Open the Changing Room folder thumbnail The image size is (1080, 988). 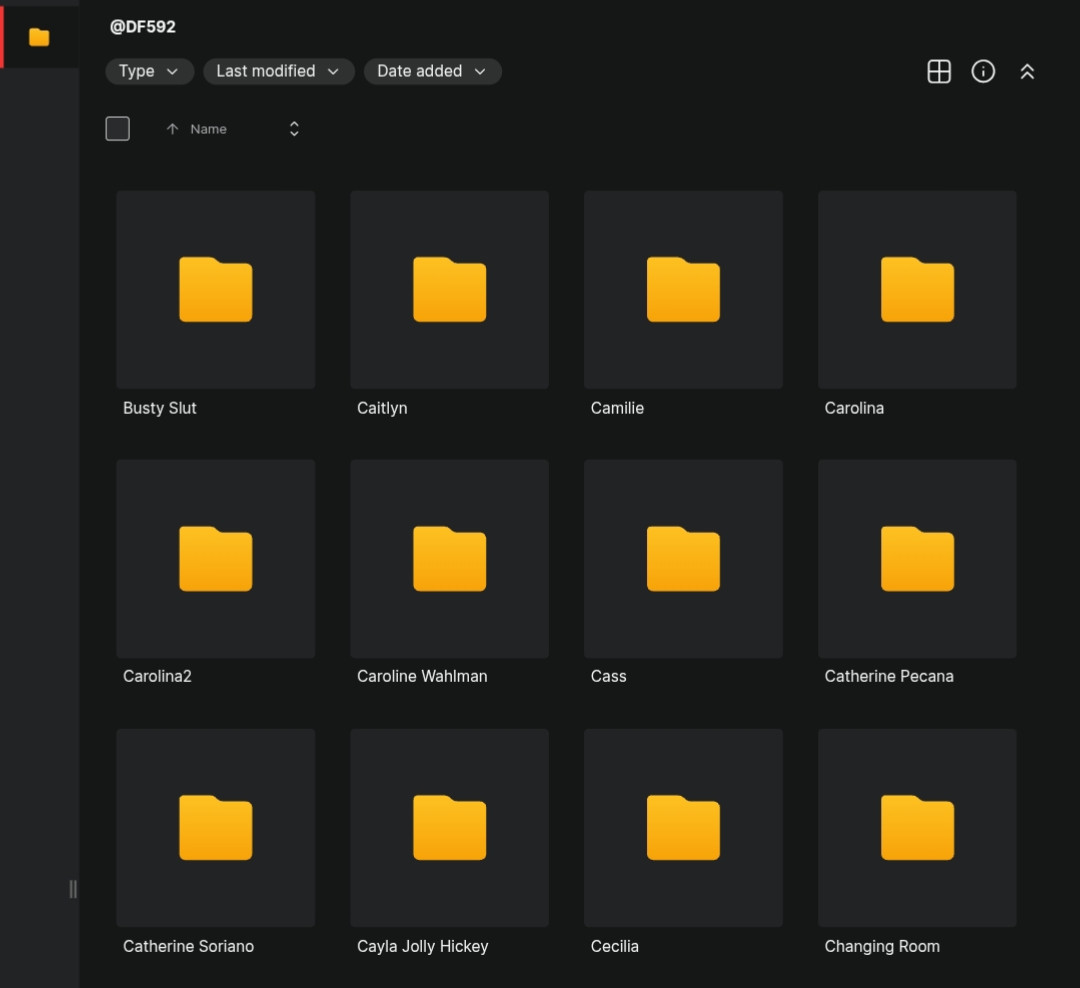click(x=917, y=828)
